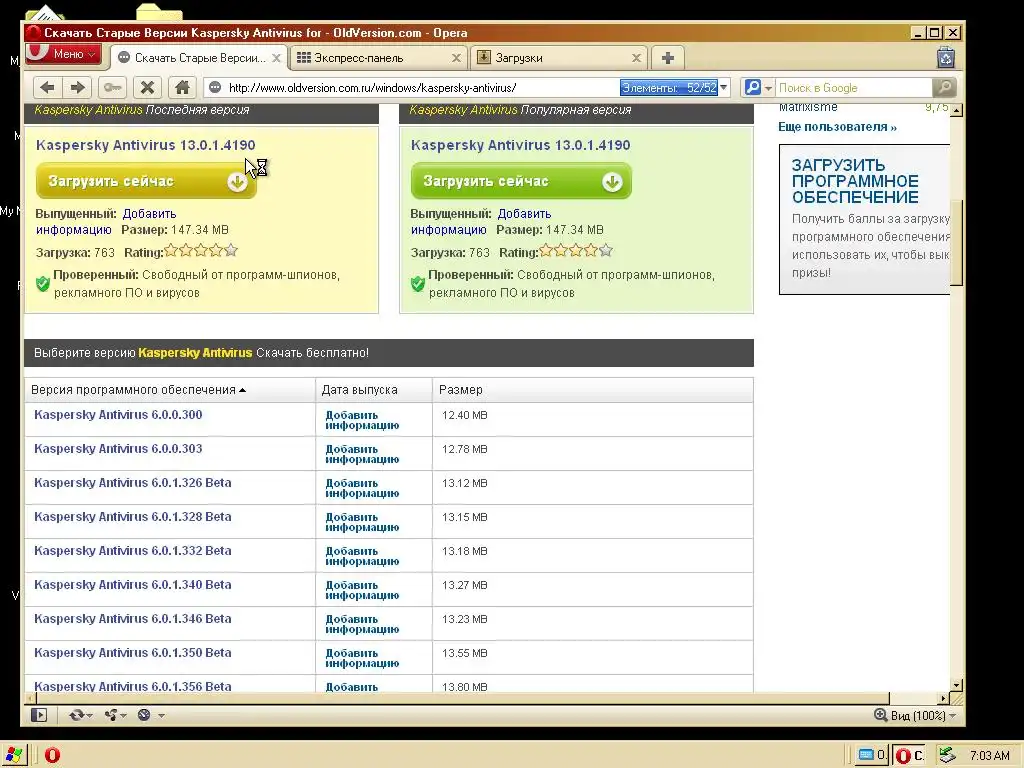This screenshot has height=768, width=1024.
Task: Click the taskbar keyboard window button
Action: click(x=871, y=756)
